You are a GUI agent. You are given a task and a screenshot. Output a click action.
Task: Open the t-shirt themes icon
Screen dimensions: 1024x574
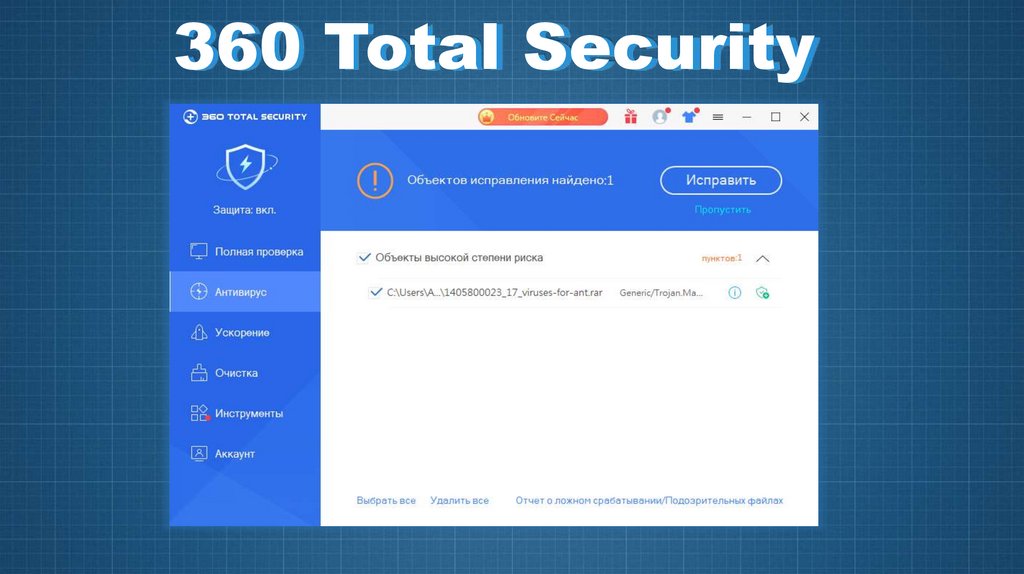[689, 117]
